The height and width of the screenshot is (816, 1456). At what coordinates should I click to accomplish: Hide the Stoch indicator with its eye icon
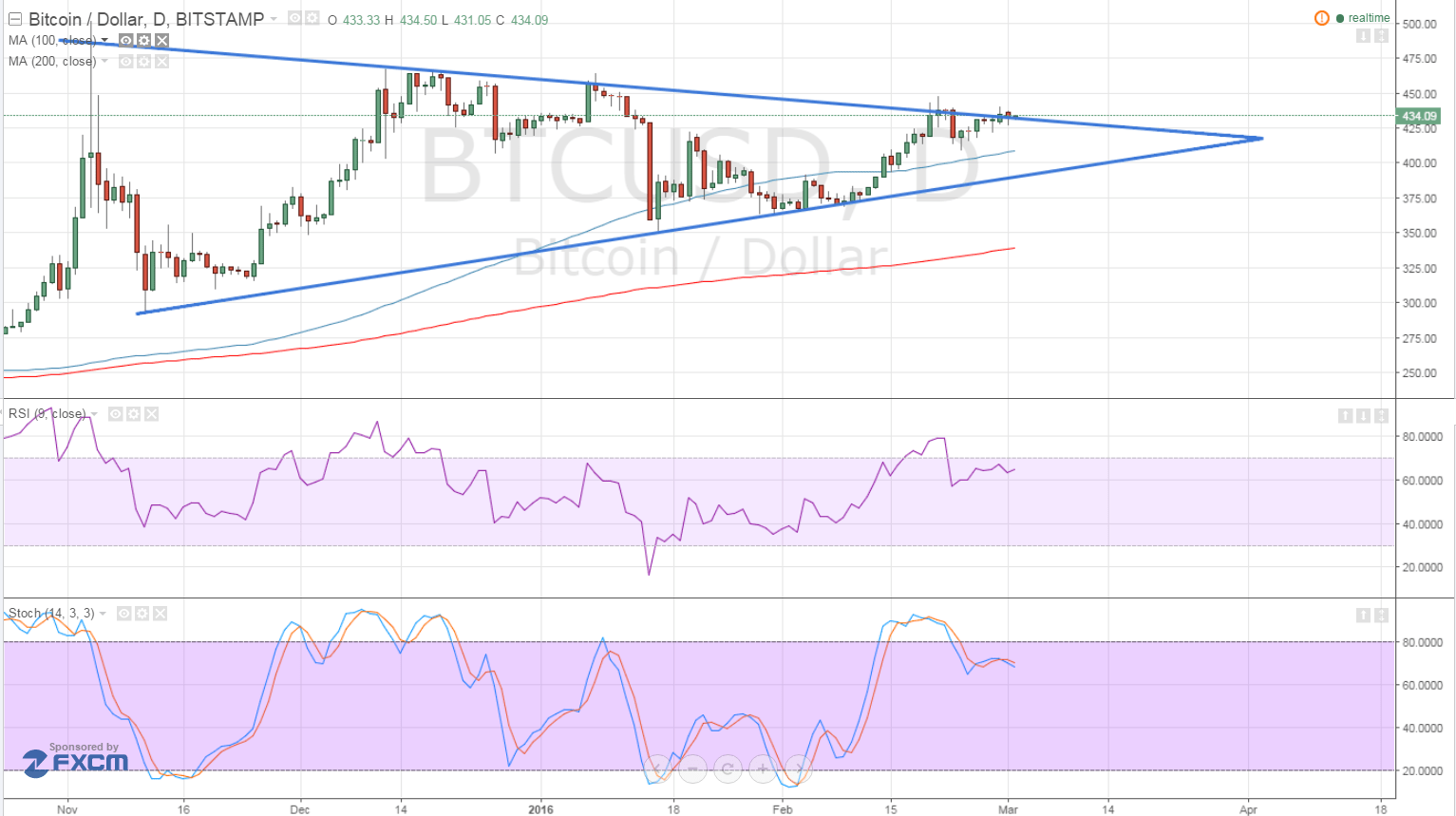pyautogui.click(x=123, y=614)
